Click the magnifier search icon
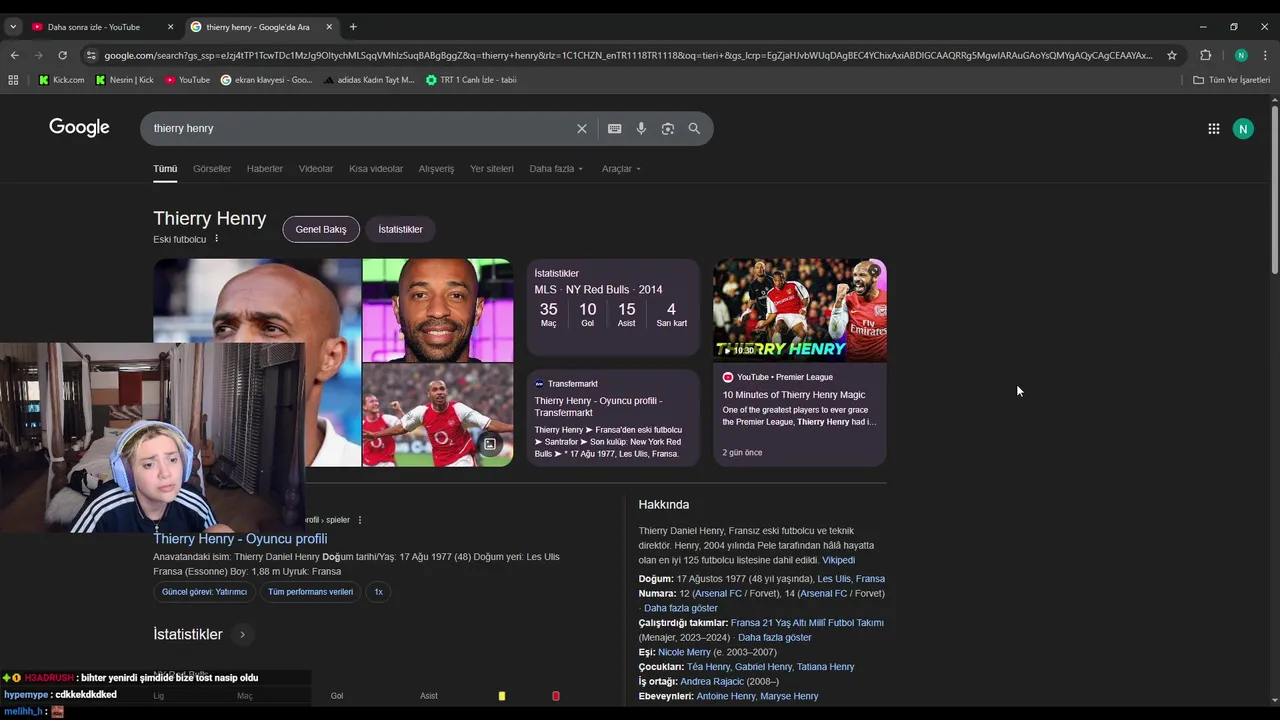The image size is (1280, 720). click(x=694, y=128)
